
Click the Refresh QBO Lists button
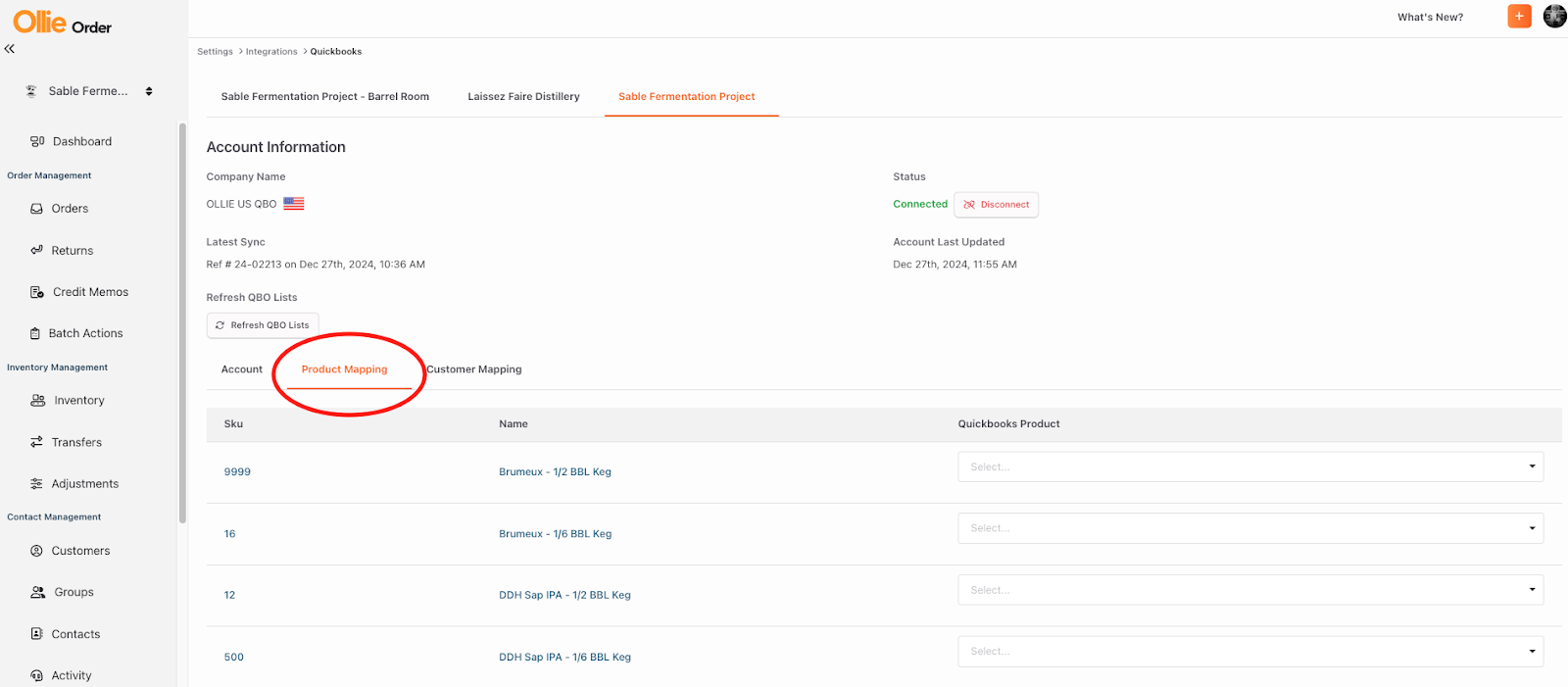point(263,325)
